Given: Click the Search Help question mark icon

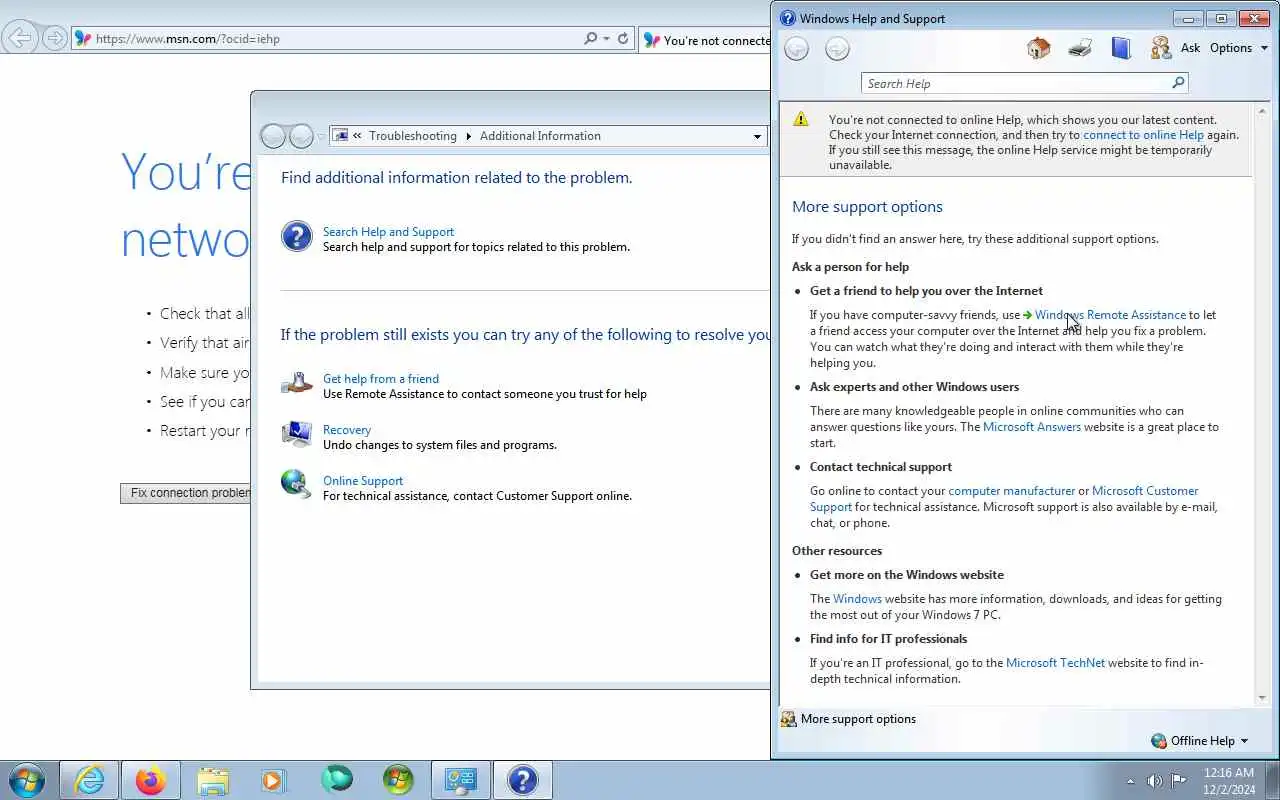Looking at the screenshot, I should (297, 237).
